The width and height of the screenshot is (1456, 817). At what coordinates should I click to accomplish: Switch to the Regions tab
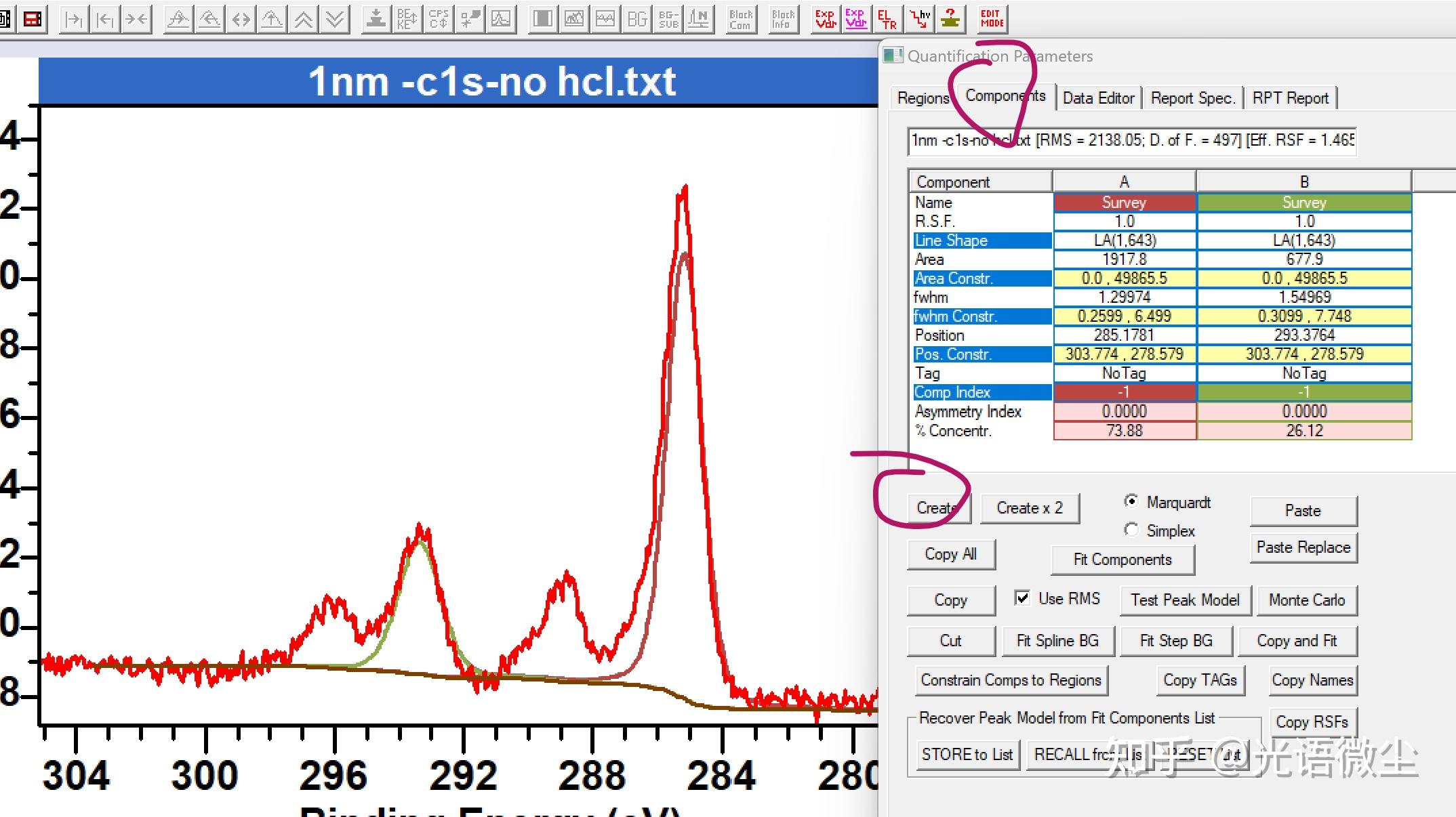(x=923, y=98)
